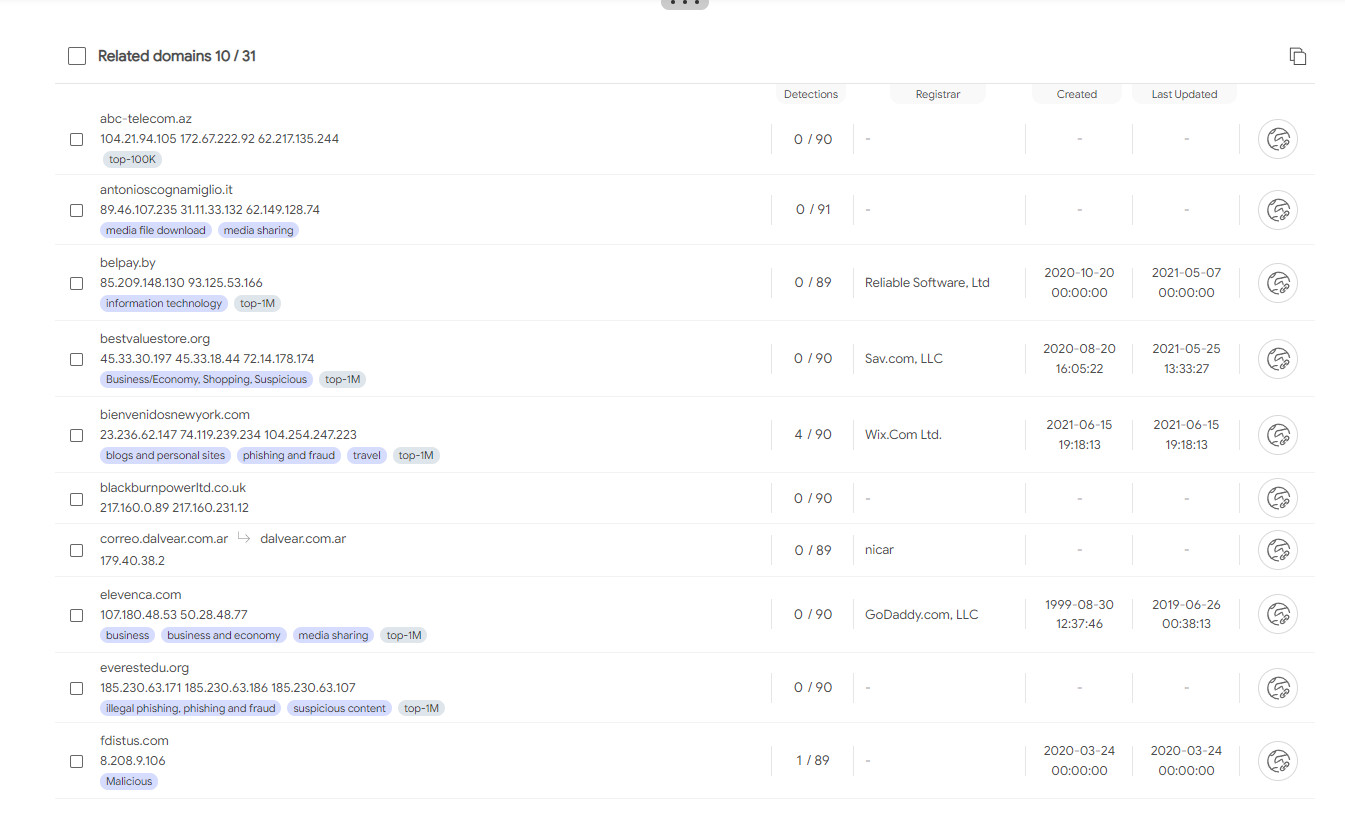Viewport: 1345px width, 818px height.
Task: Click the three-dots handle at top
Action: point(685,3)
